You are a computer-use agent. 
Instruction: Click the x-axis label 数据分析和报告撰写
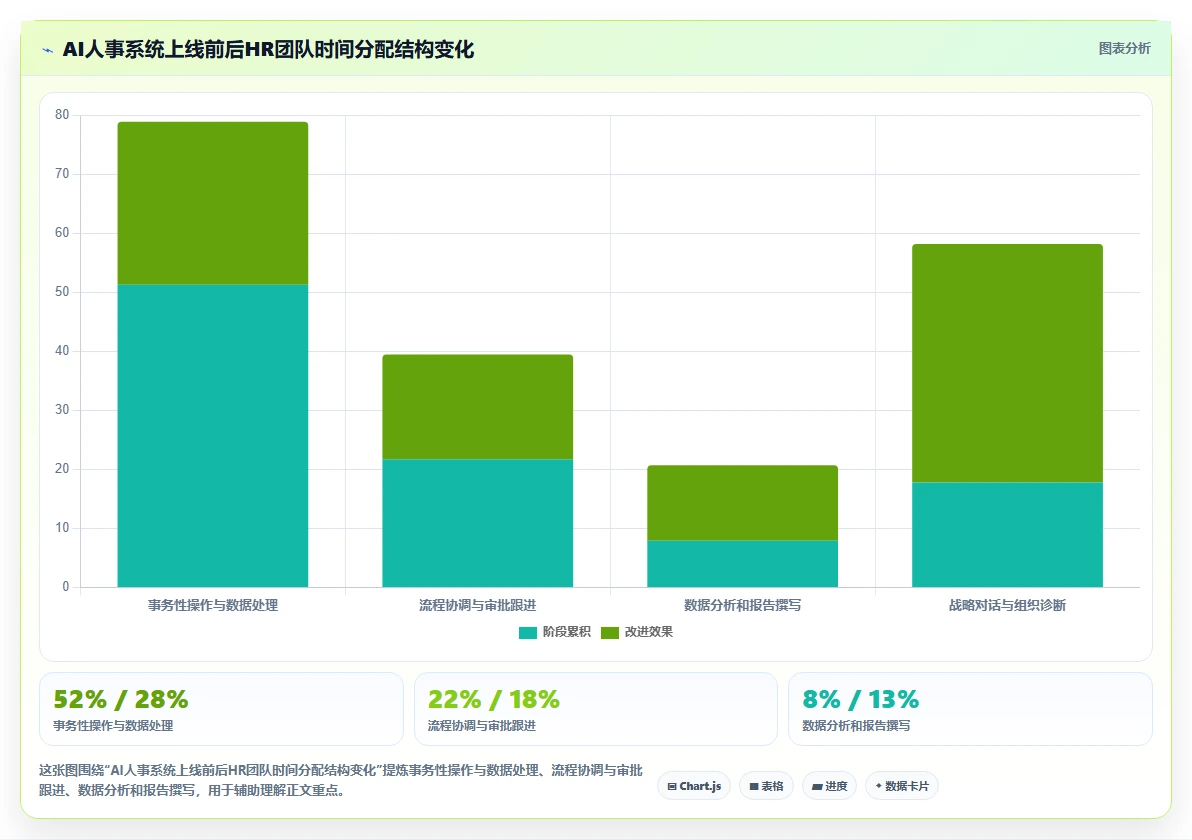tap(743, 605)
